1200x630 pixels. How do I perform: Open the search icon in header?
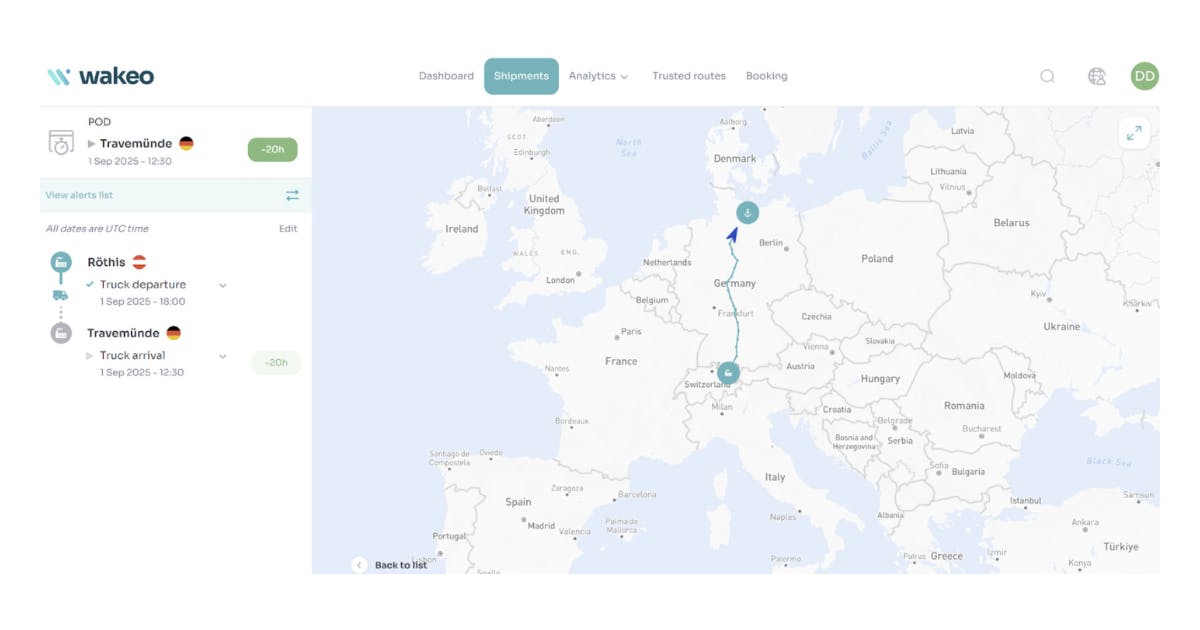coord(1047,76)
